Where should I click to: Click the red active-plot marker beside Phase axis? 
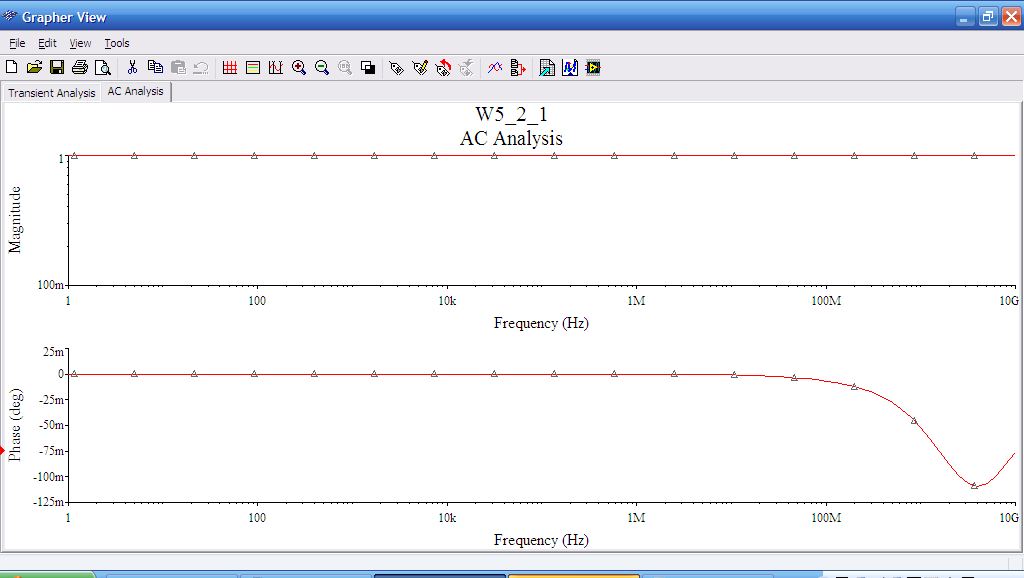pyautogui.click(x=3, y=451)
